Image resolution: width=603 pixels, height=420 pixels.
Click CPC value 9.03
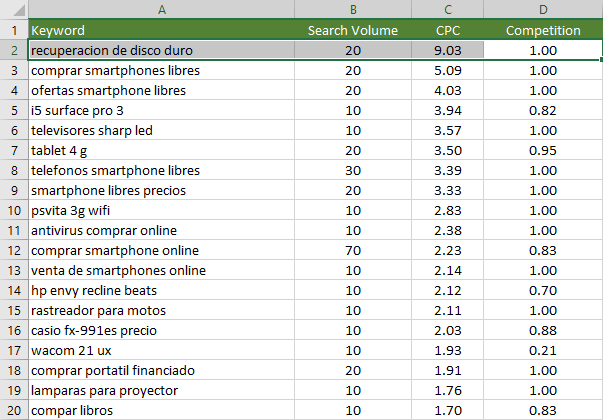(x=448, y=50)
